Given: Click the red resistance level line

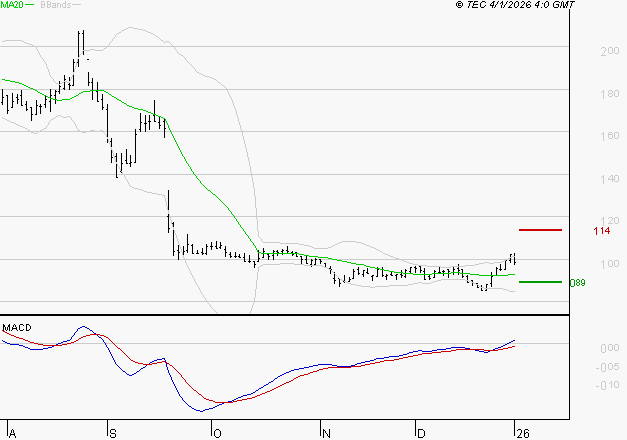Looking at the screenshot, I should tap(540, 230).
